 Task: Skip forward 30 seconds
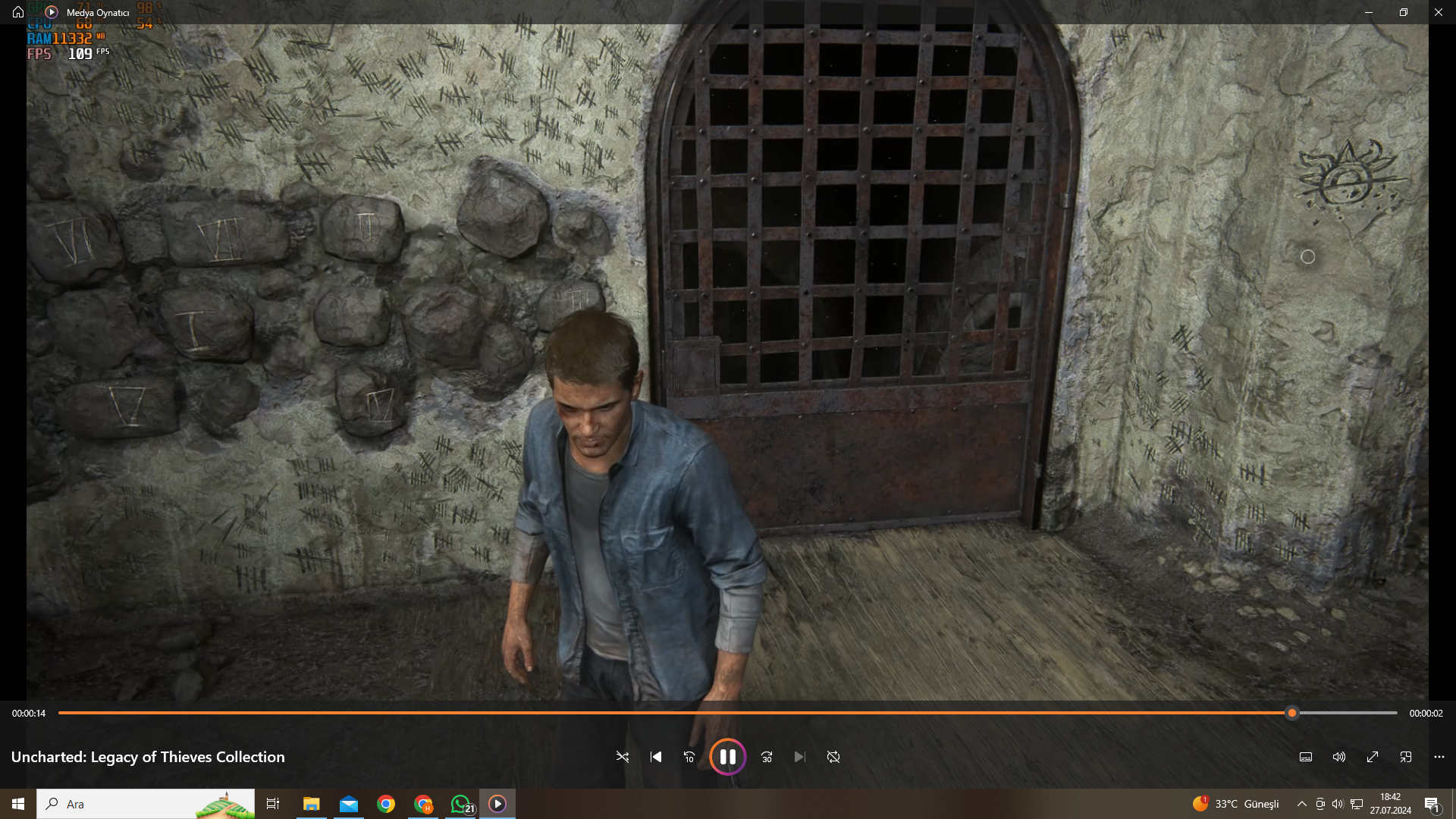(767, 757)
